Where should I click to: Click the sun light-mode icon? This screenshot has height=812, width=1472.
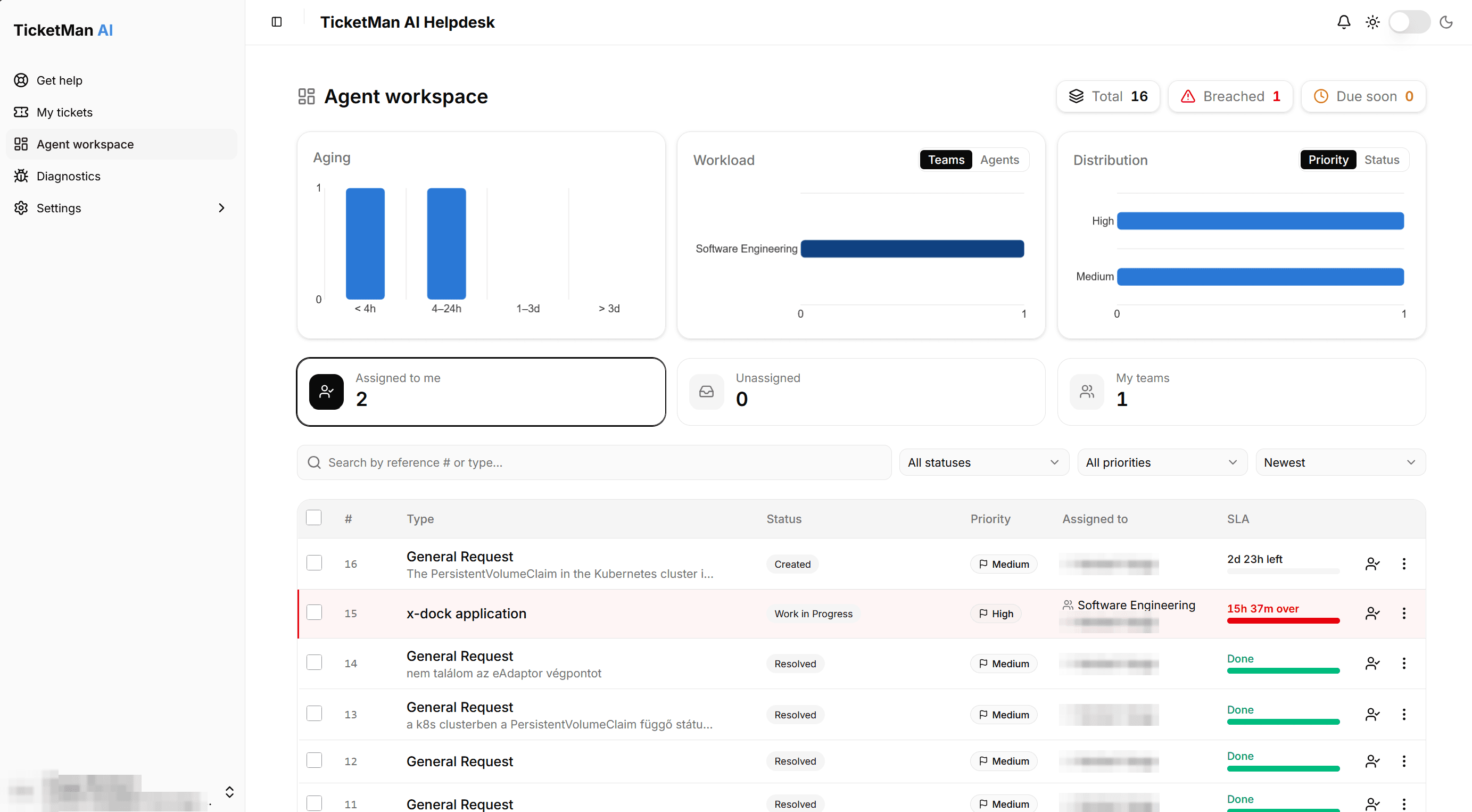pyautogui.click(x=1372, y=22)
